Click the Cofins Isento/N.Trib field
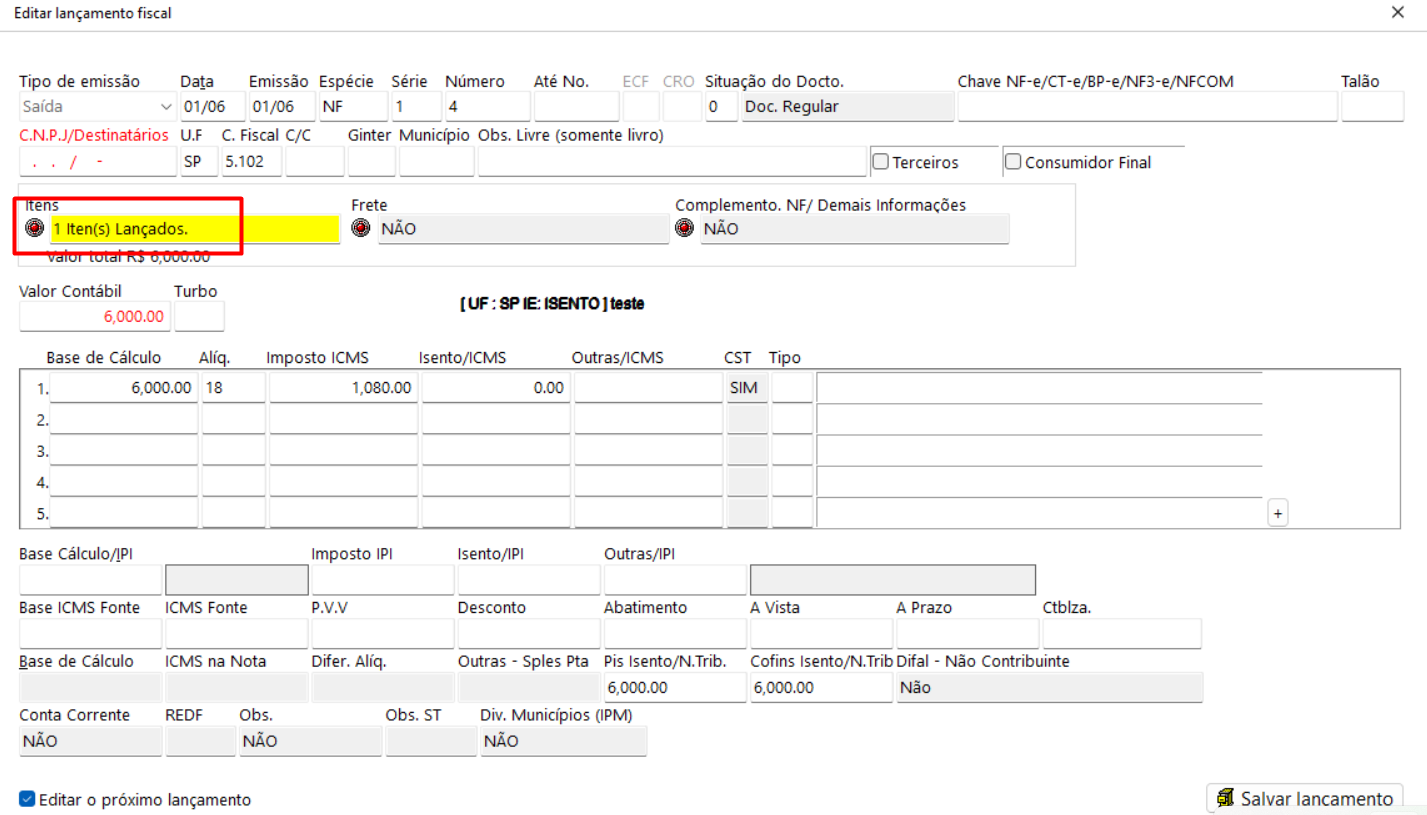The image size is (1427, 815). tap(821, 688)
